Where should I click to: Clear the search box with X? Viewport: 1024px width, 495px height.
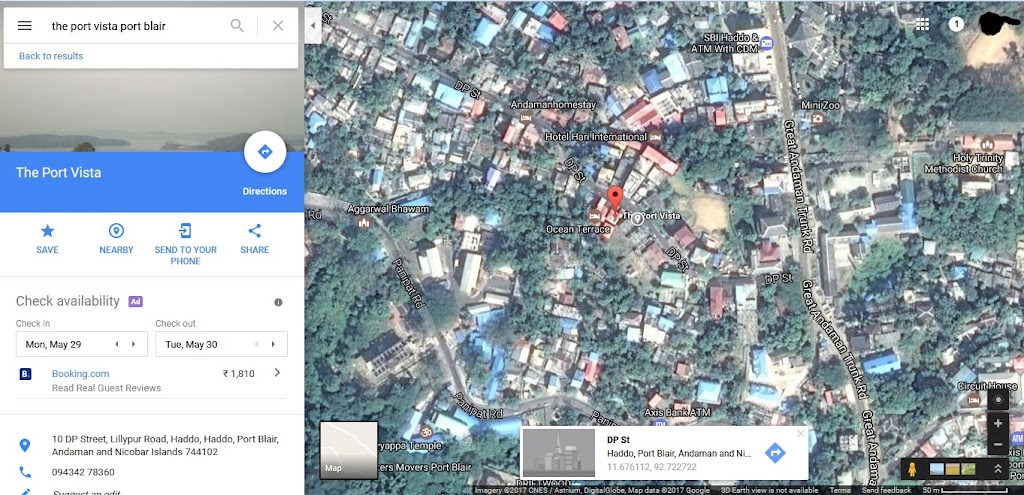point(278,26)
